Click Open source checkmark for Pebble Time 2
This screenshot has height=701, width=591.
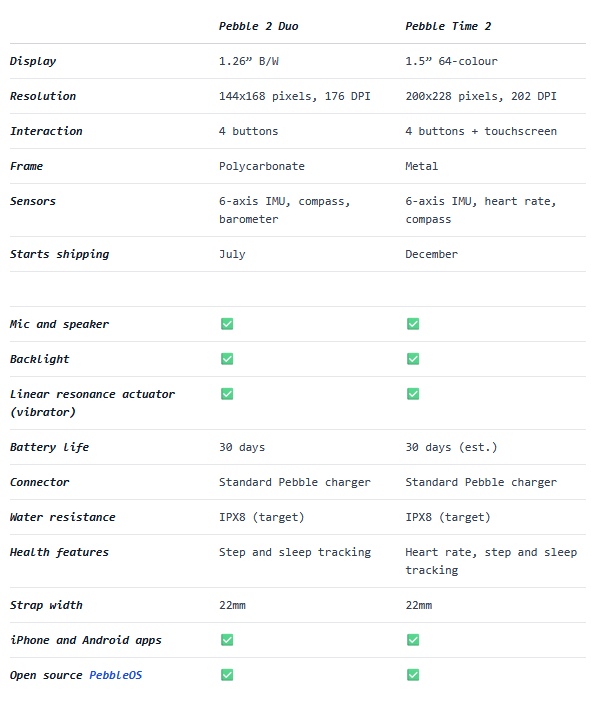pos(413,675)
